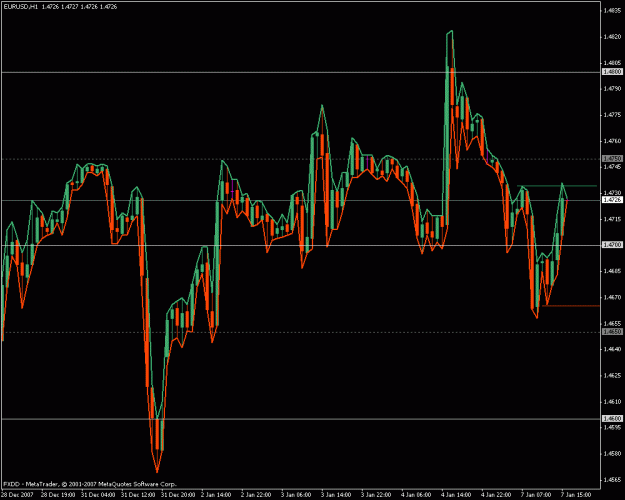Screen dimensions: 625x500
Task: Click the 4 Jan 14:00 time label
Action: [457, 495]
